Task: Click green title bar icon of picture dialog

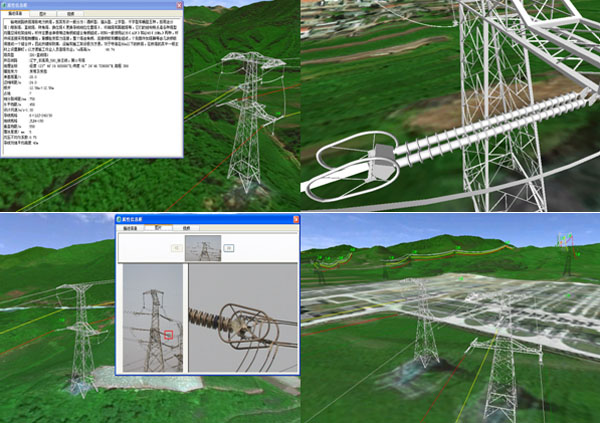Action: 121,218
